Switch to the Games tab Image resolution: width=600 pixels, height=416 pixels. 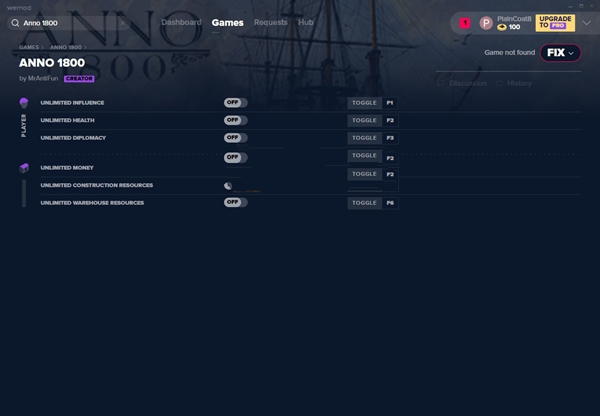point(227,23)
